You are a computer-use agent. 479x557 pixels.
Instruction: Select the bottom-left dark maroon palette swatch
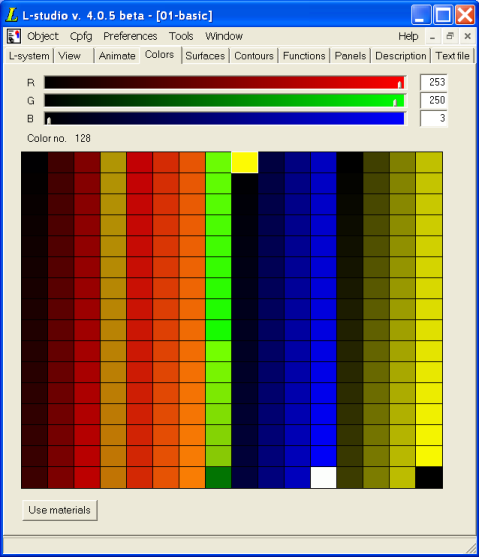click(x=34, y=478)
